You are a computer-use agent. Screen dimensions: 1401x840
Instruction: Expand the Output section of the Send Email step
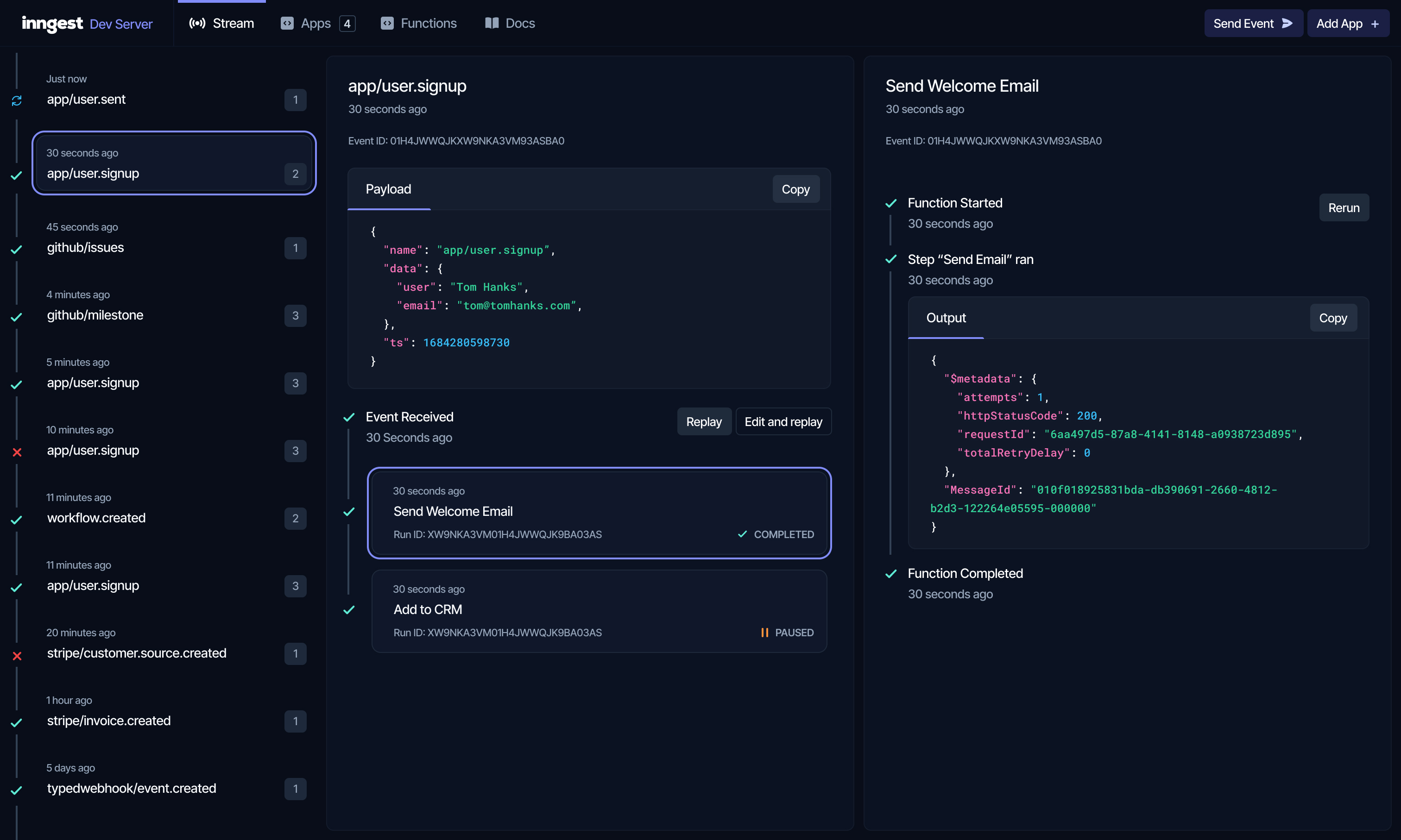point(945,317)
